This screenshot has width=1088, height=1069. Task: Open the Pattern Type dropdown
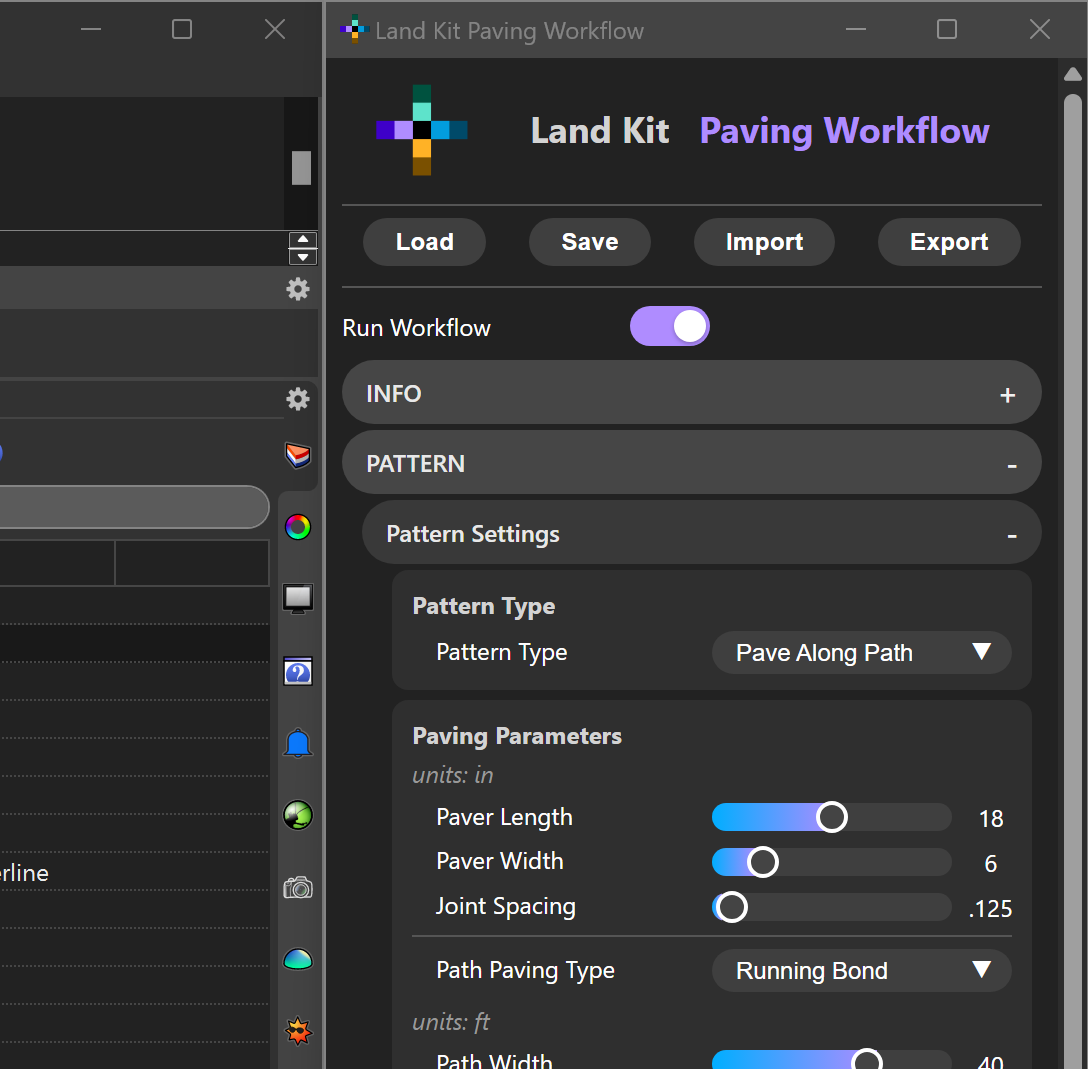pyautogui.click(x=862, y=653)
